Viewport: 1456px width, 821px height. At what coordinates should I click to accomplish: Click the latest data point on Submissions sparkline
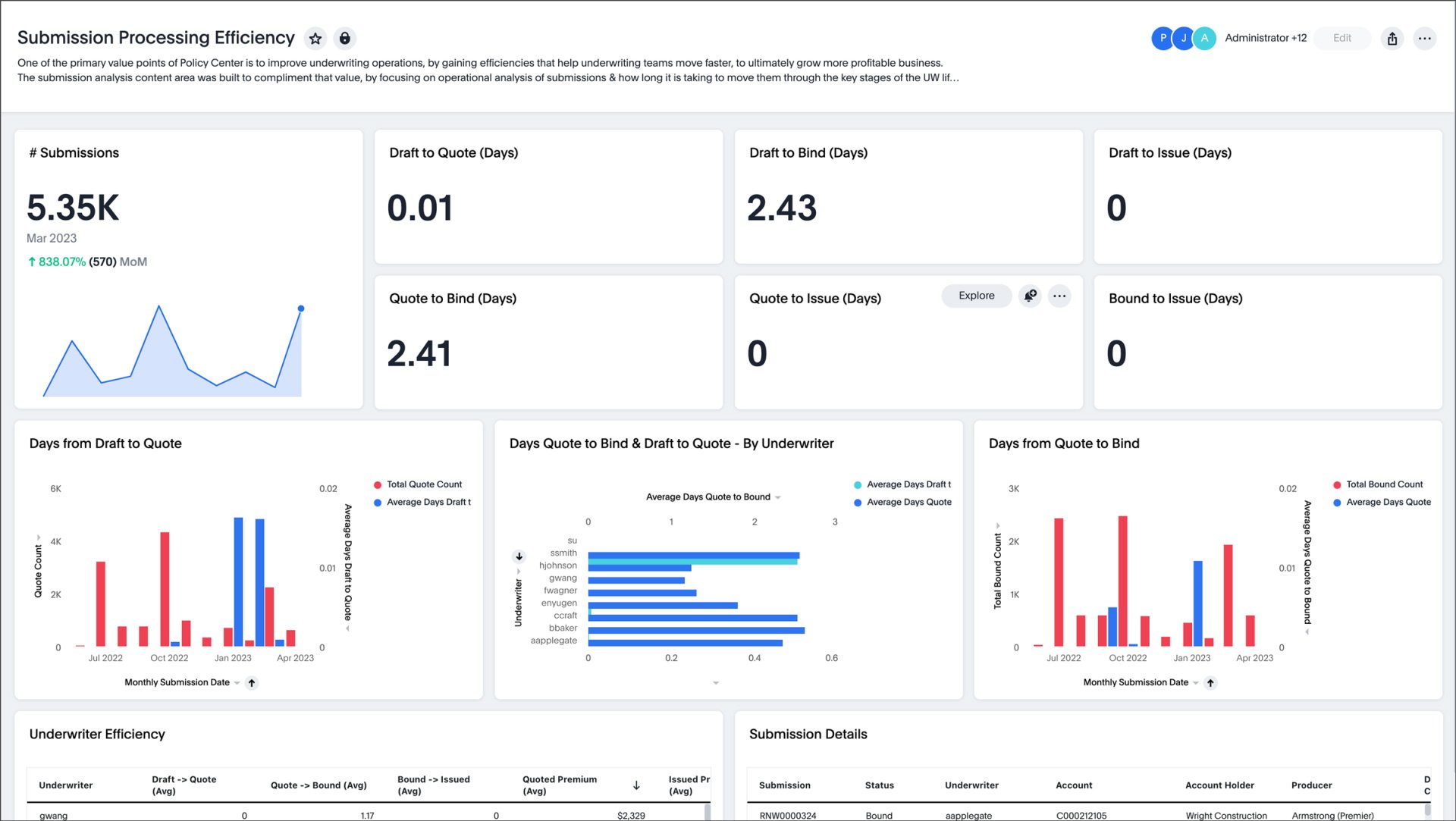click(301, 309)
